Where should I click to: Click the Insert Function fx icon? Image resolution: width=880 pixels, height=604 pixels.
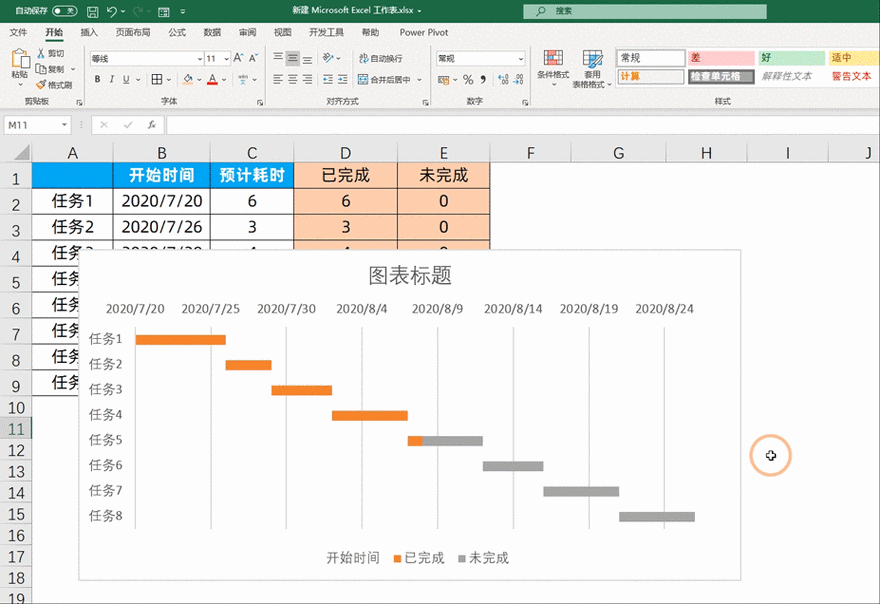pyautogui.click(x=151, y=125)
